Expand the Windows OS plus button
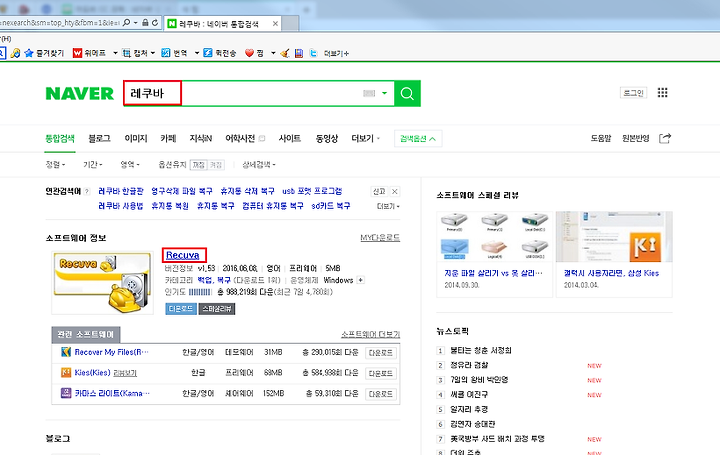Image resolution: width=720 pixels, height=455 pixels. [x=361, y=280]
